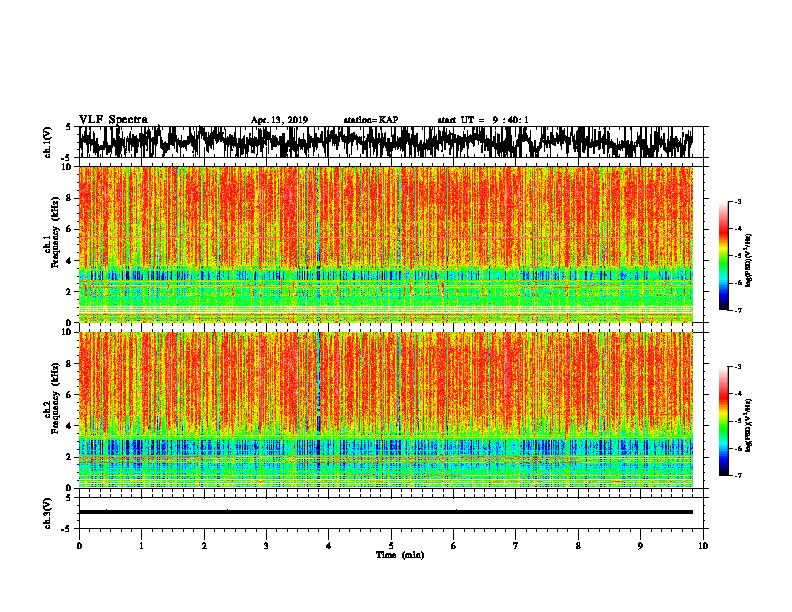Click the "10" tick on time axis

(703, 546)
